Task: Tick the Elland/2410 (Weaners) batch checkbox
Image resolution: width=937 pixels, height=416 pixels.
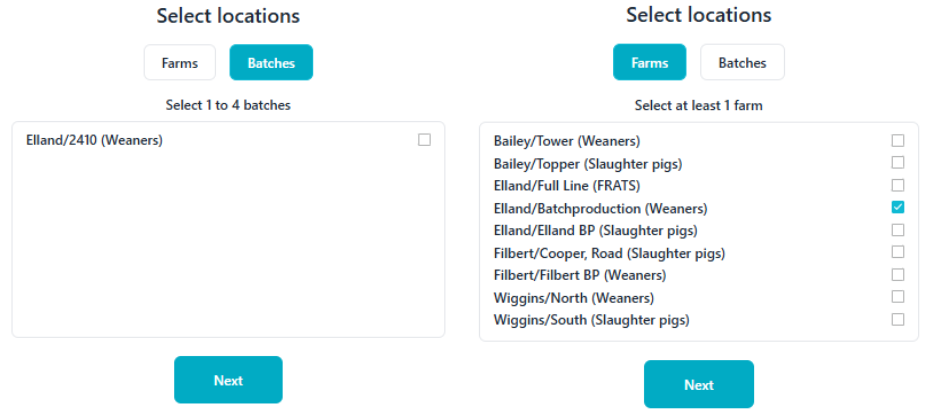Action: [x=424, y=141]
